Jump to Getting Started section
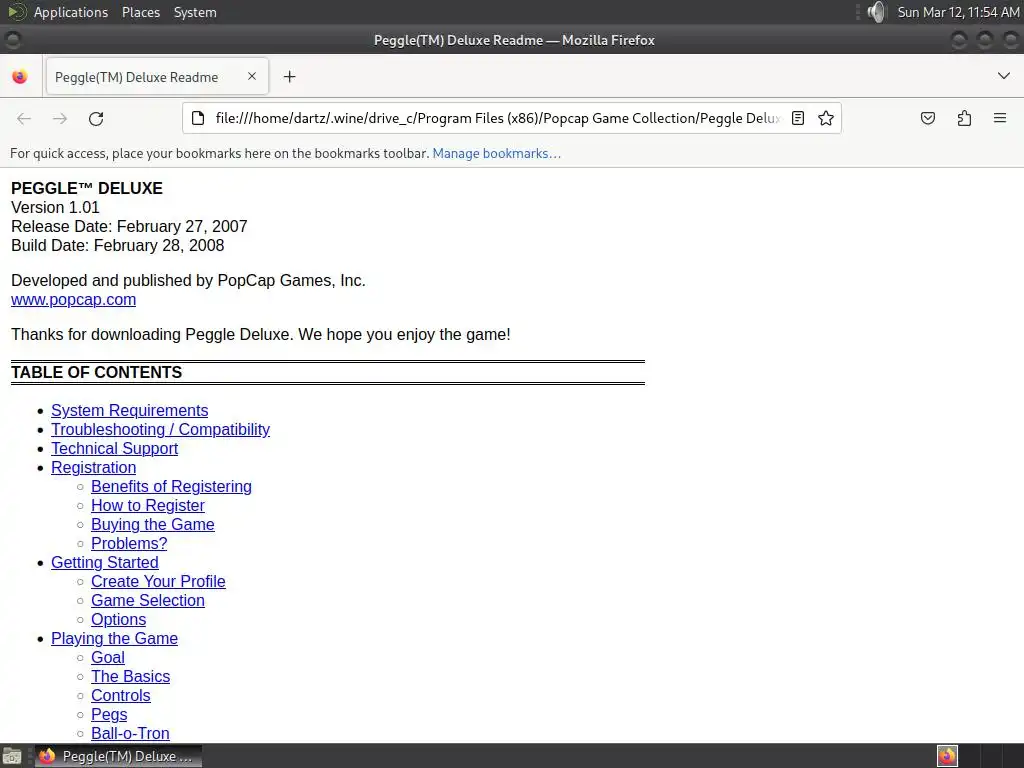 (104, 562)
